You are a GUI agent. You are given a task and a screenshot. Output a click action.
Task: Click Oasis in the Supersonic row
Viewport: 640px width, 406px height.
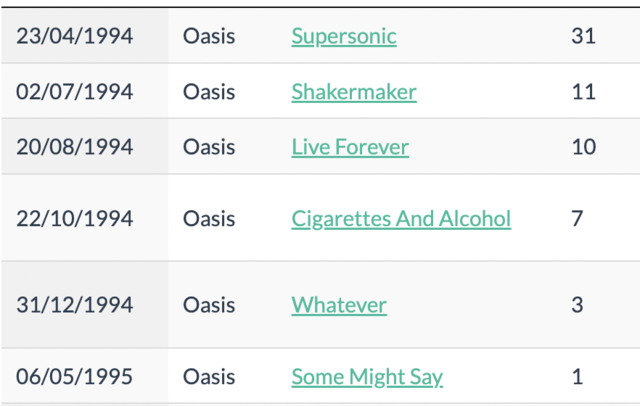tap(209, 36)
